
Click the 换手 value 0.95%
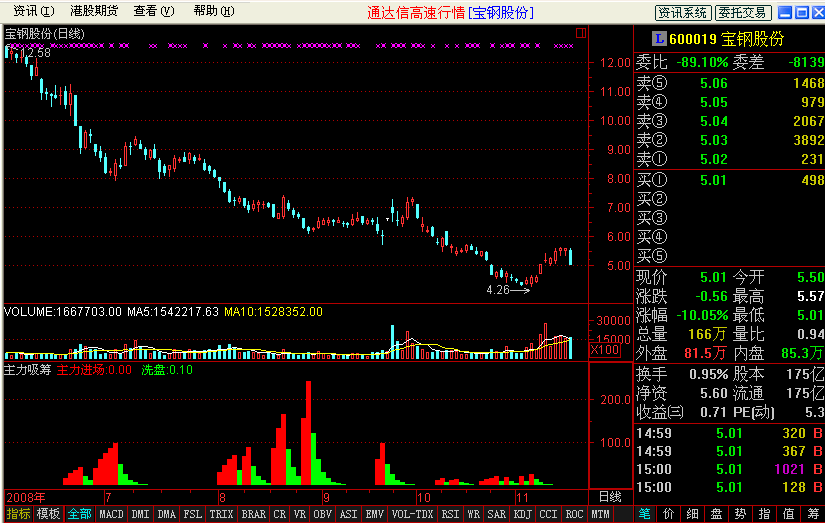pos(709,374)
